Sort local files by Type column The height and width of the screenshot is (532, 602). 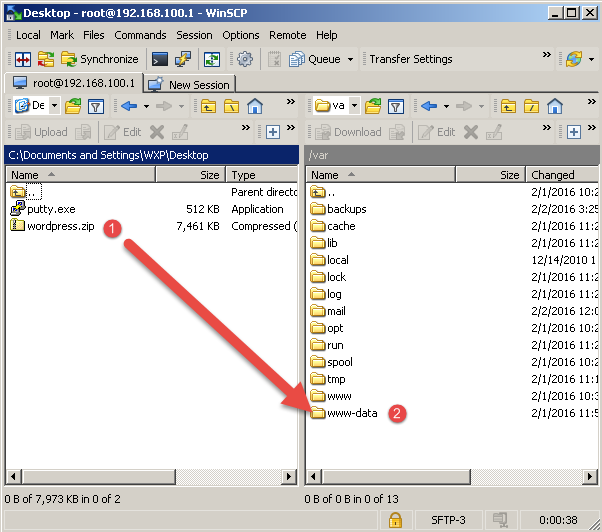point(262,175)
